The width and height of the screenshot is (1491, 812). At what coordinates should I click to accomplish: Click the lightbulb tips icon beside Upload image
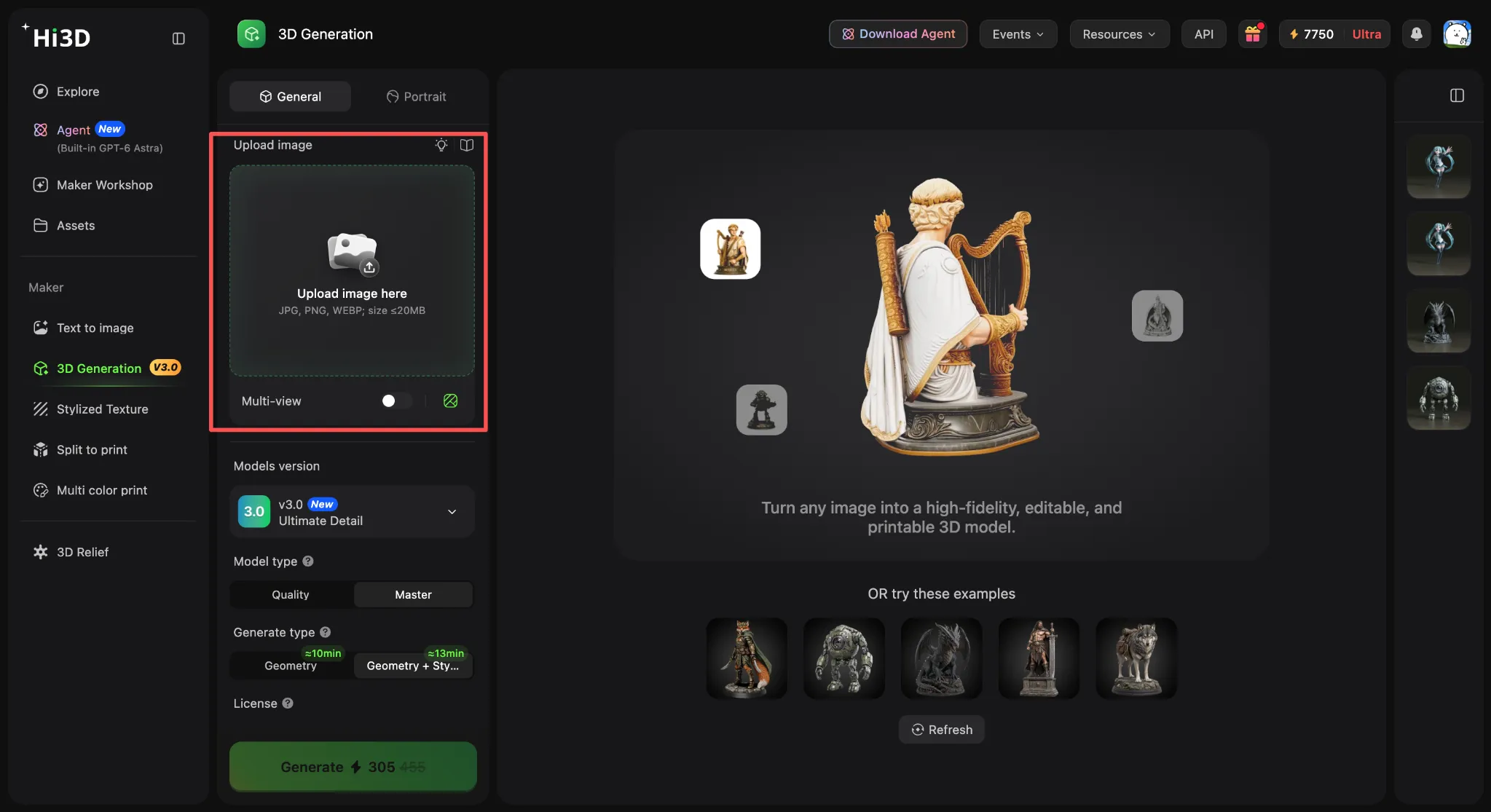coord(441,145)
